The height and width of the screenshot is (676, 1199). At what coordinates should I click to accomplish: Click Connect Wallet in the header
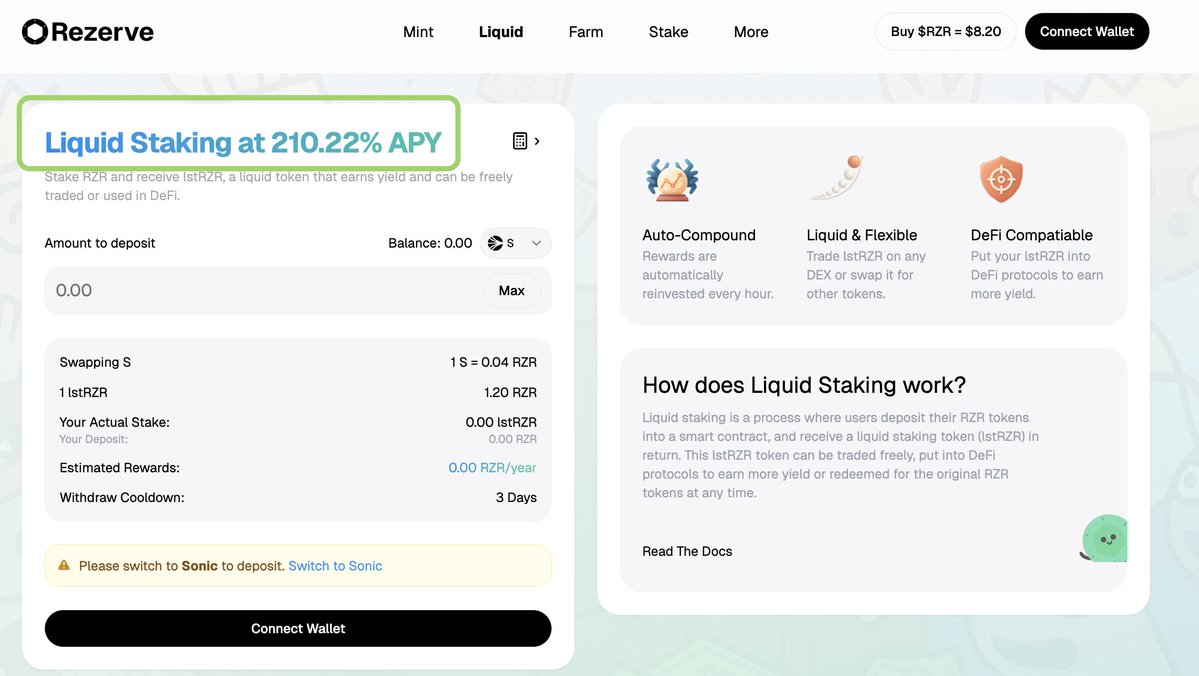pyautogui.click(x=1087, y=31)
